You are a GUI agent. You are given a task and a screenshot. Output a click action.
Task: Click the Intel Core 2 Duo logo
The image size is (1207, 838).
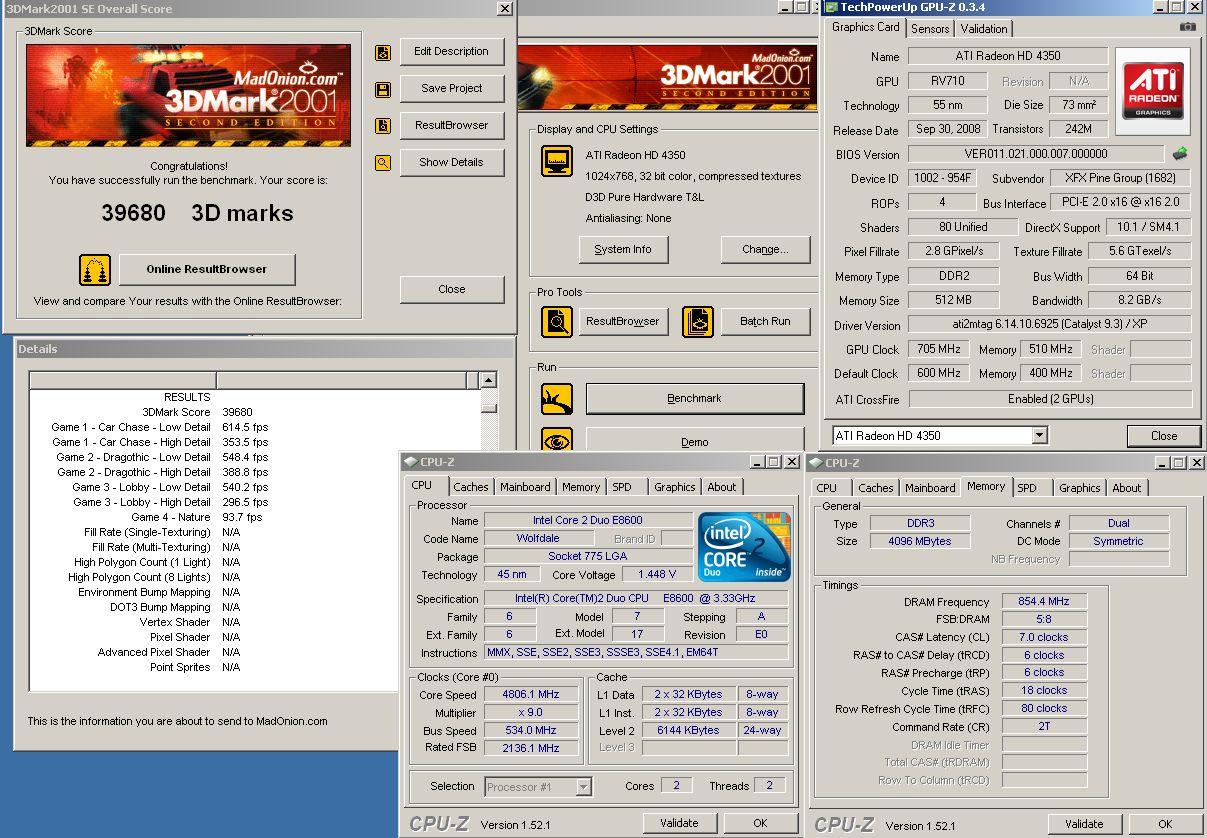pyautogui.click(x=745, y=546)
